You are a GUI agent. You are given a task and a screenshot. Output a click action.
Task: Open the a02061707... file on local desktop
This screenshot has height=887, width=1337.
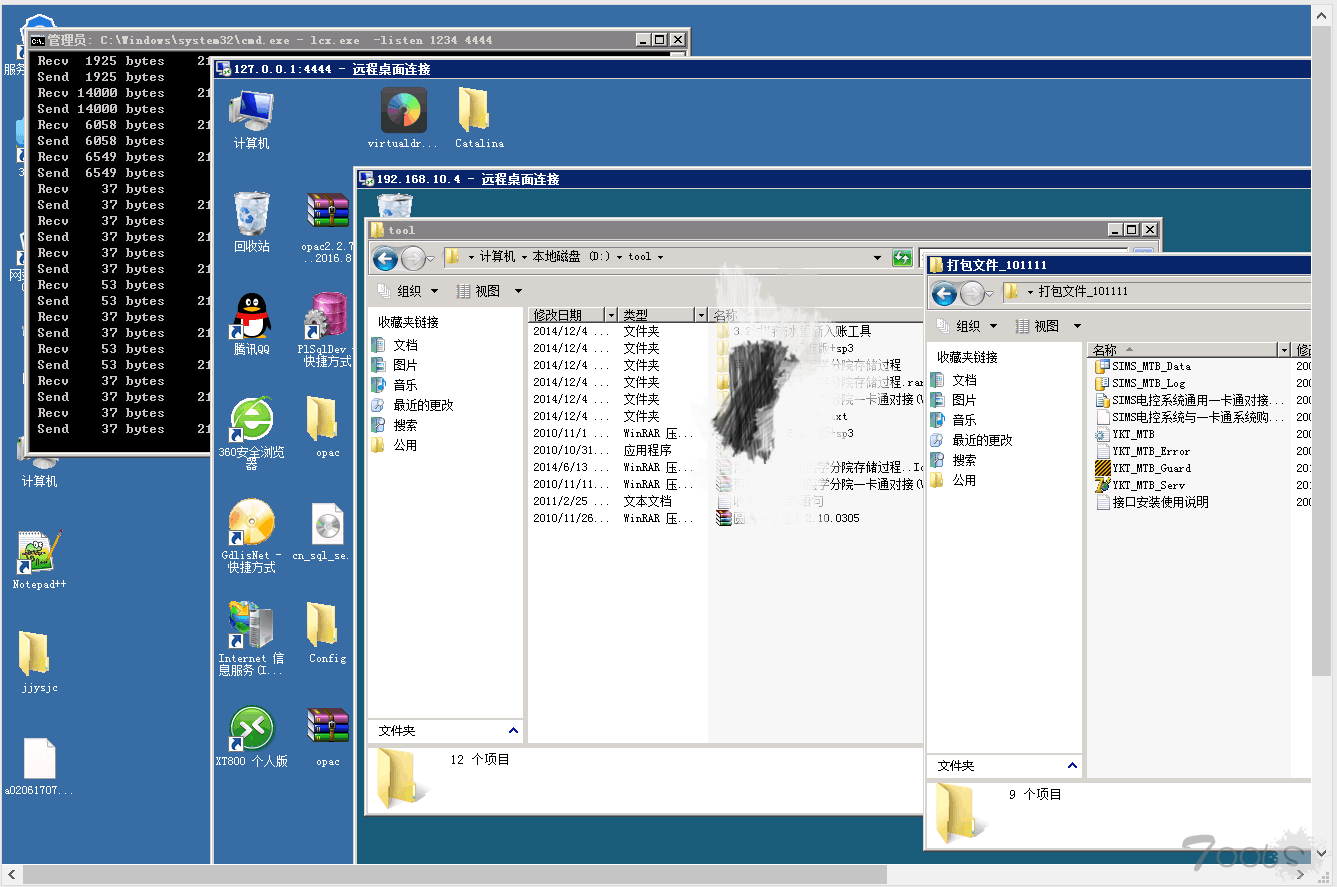(x=40, y=767)
